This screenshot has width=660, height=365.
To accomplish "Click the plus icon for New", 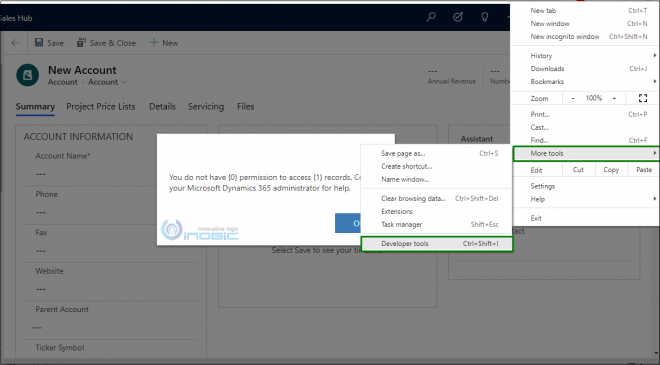I will 154,43.
